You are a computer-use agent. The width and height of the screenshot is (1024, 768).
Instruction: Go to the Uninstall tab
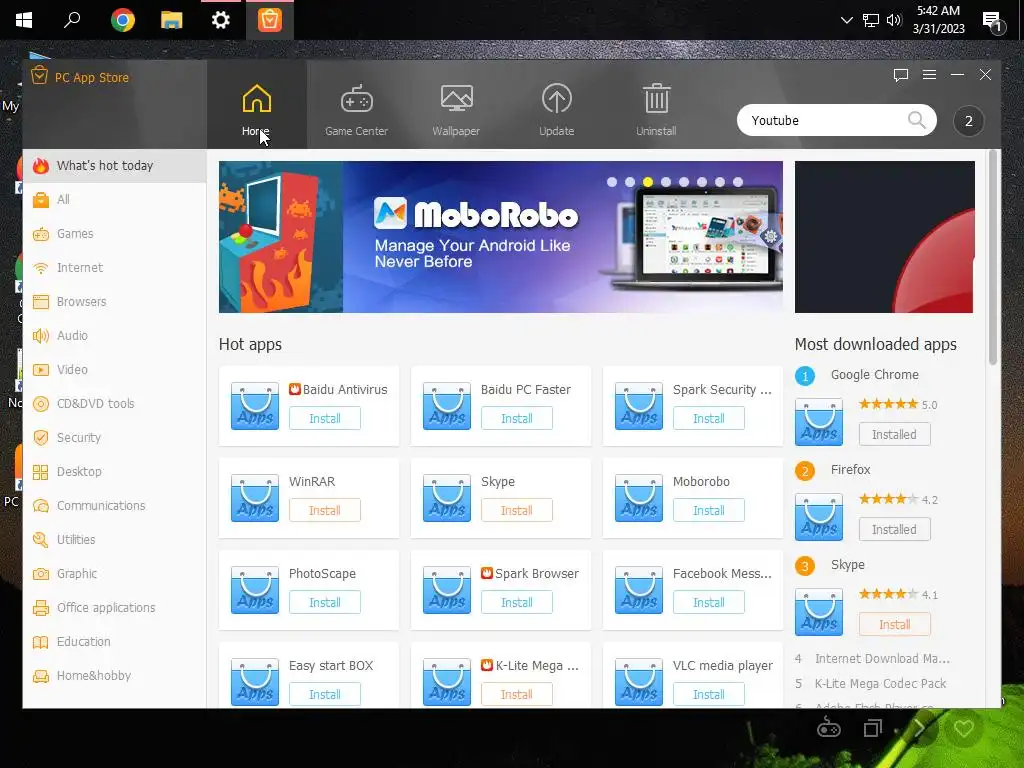[656, 110]
